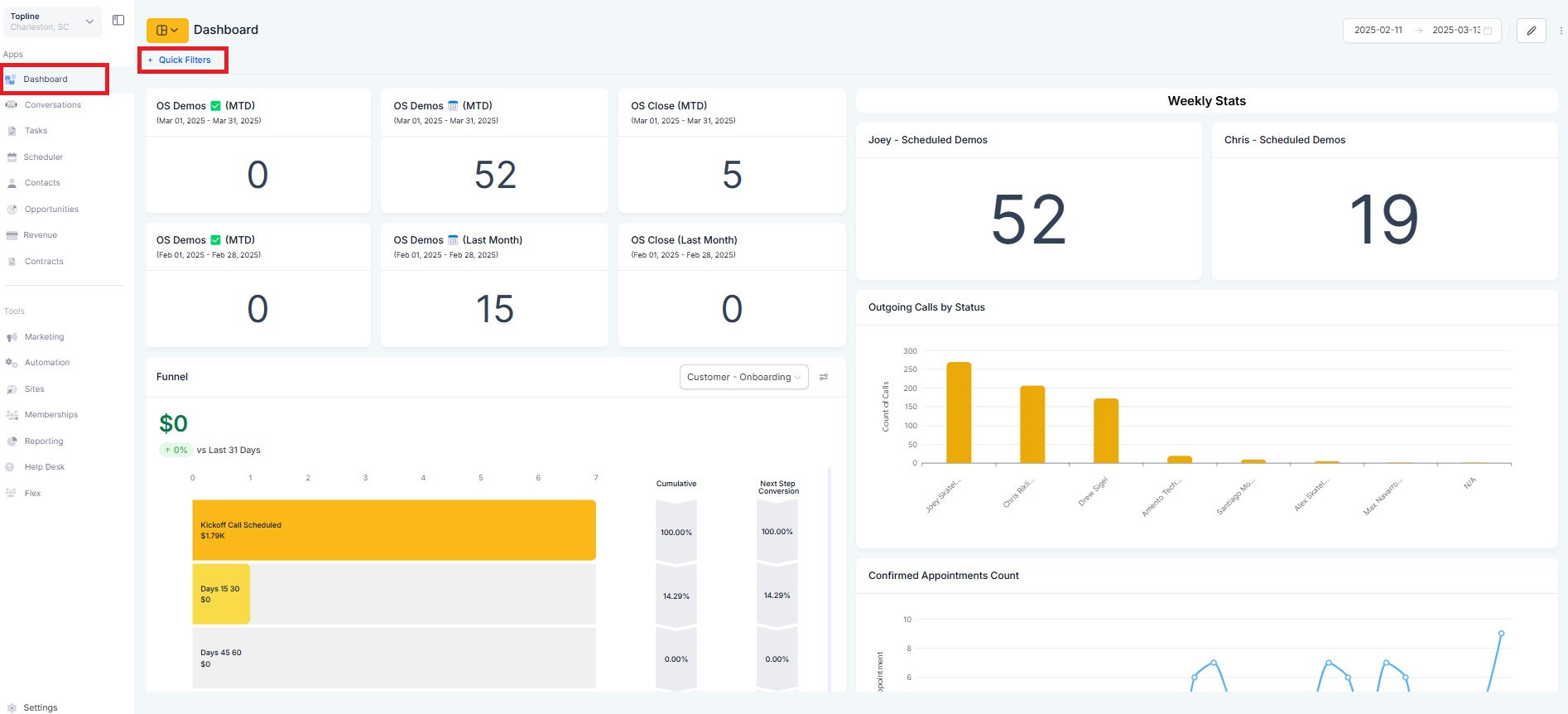Open the date range calendar icon
Viewport: 1568px width, 714px height.
(1488, 31)
